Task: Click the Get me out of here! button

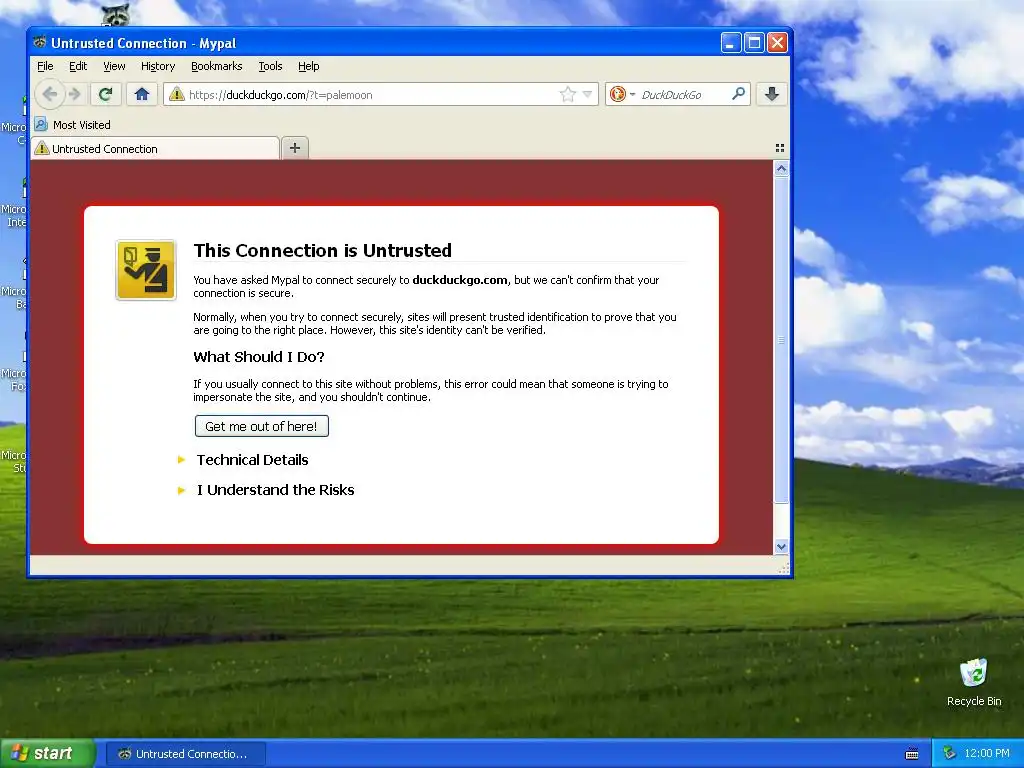Action: point(261,426)
